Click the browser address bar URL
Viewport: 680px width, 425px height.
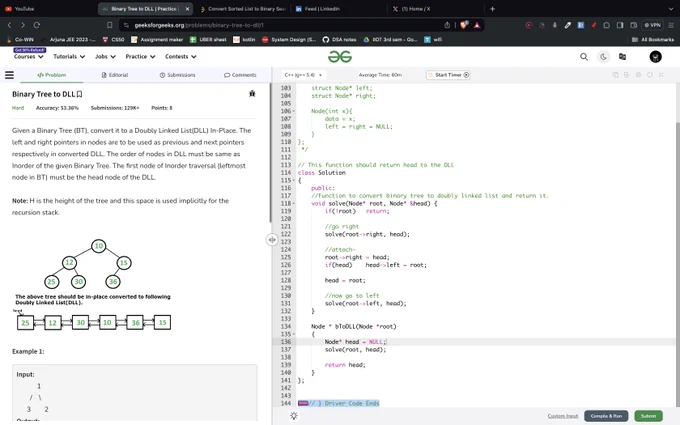coord(199,25)
